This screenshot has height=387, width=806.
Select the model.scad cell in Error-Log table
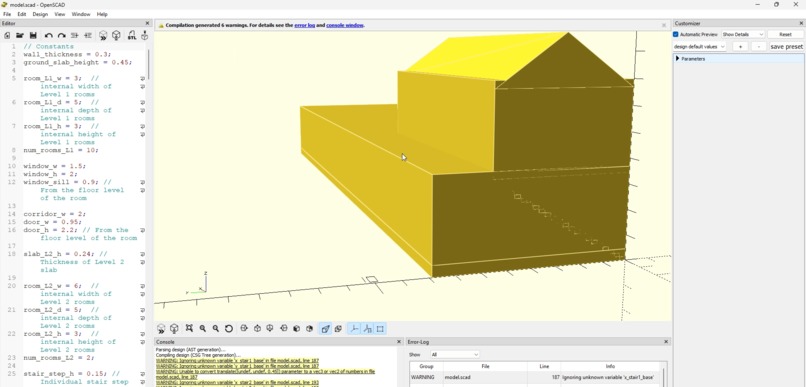click(485, 377)
